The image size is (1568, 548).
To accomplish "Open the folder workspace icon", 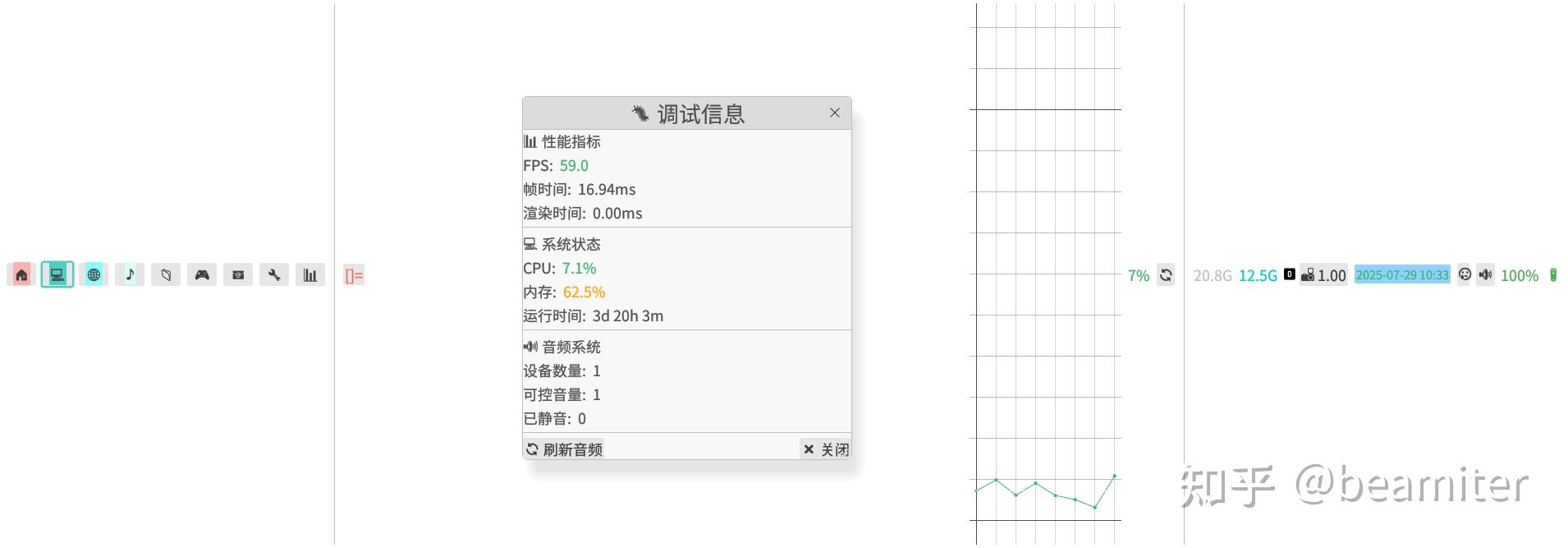I will tap(166, 274).
